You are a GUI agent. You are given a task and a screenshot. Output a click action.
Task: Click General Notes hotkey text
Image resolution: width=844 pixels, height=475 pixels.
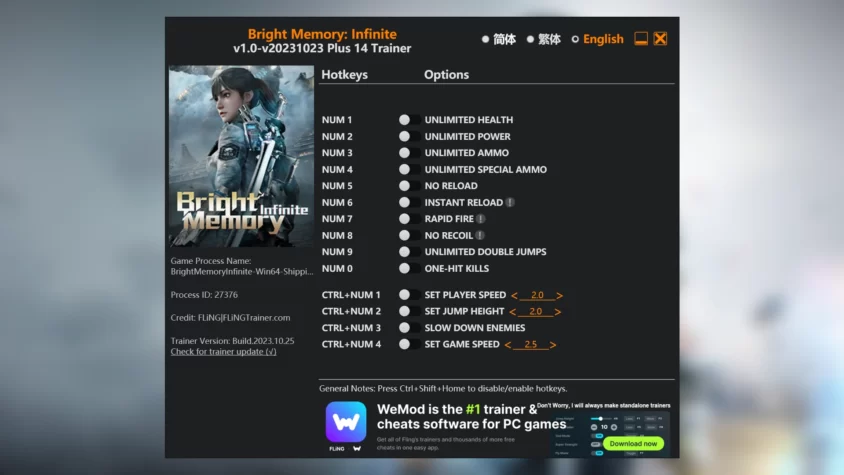(x=443, y=388)
